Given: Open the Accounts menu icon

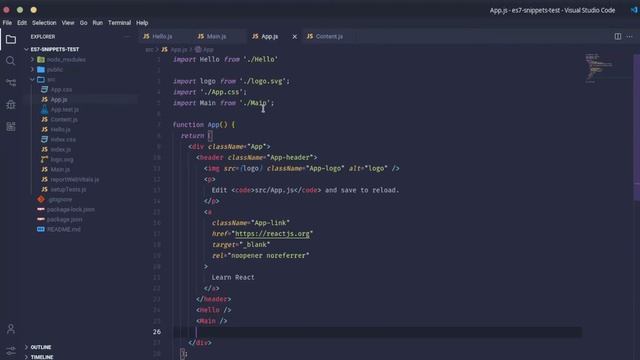Looking at the screenshot, I should pyautogui.click(x=11, y=329).
